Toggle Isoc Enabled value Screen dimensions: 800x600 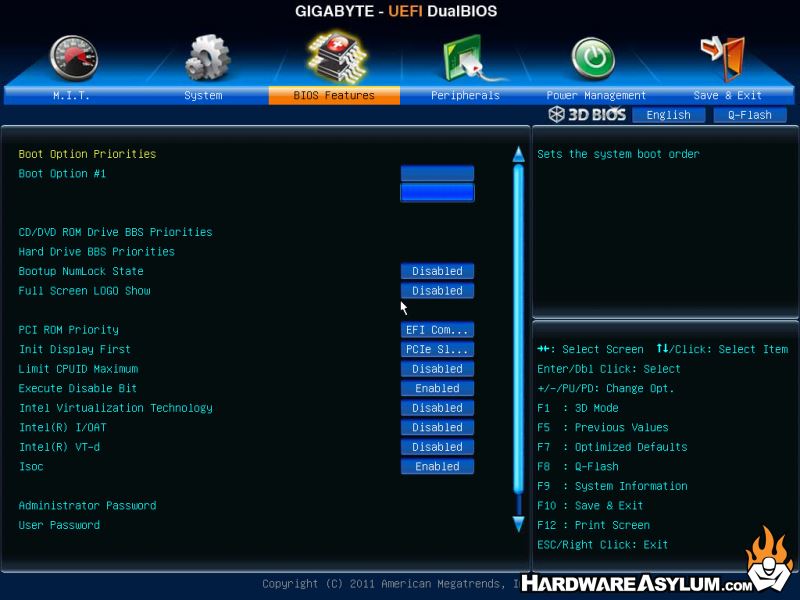(437, 466)
